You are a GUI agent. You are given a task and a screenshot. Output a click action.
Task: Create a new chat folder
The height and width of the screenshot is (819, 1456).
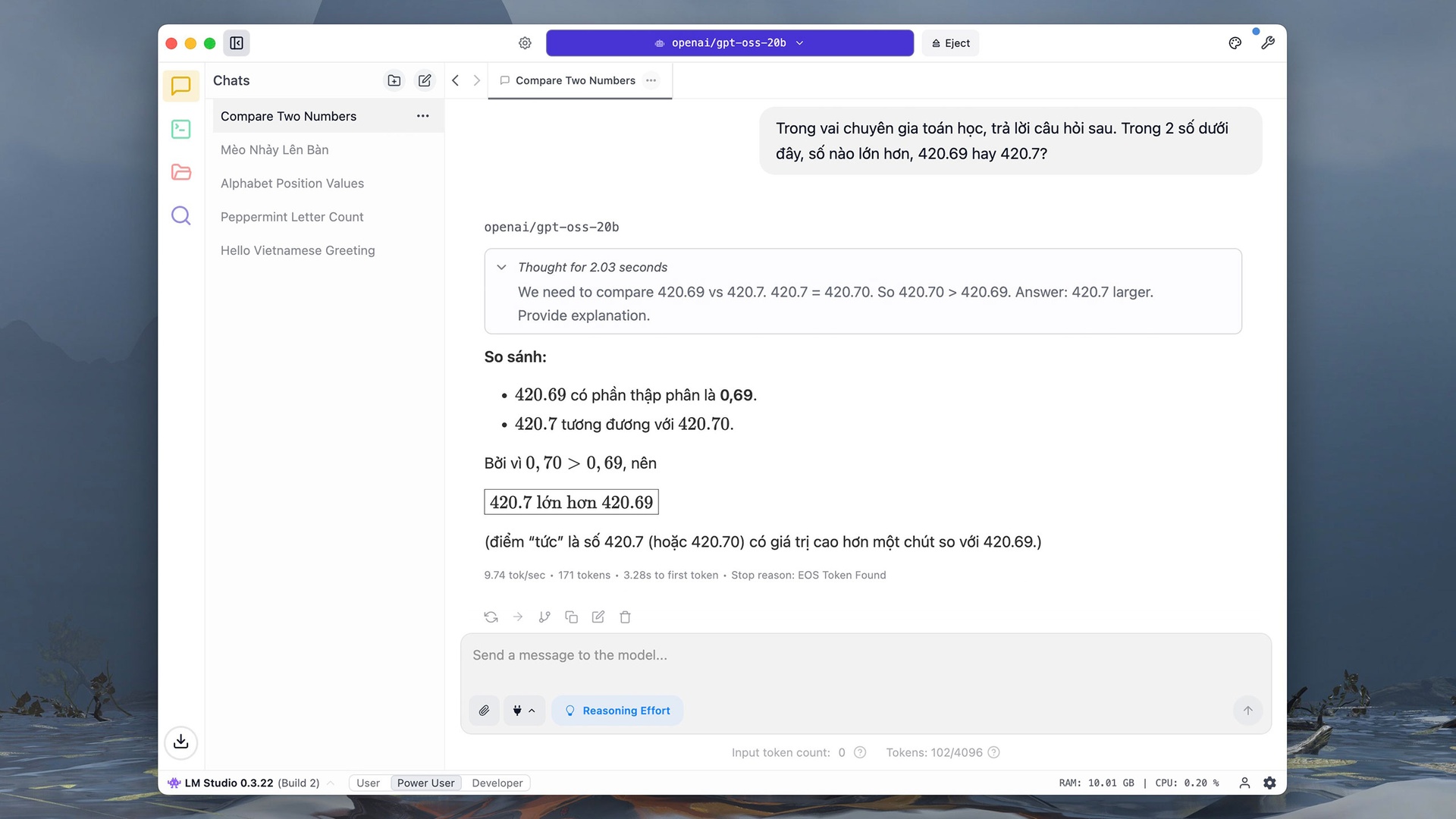[x=394, y=80]
